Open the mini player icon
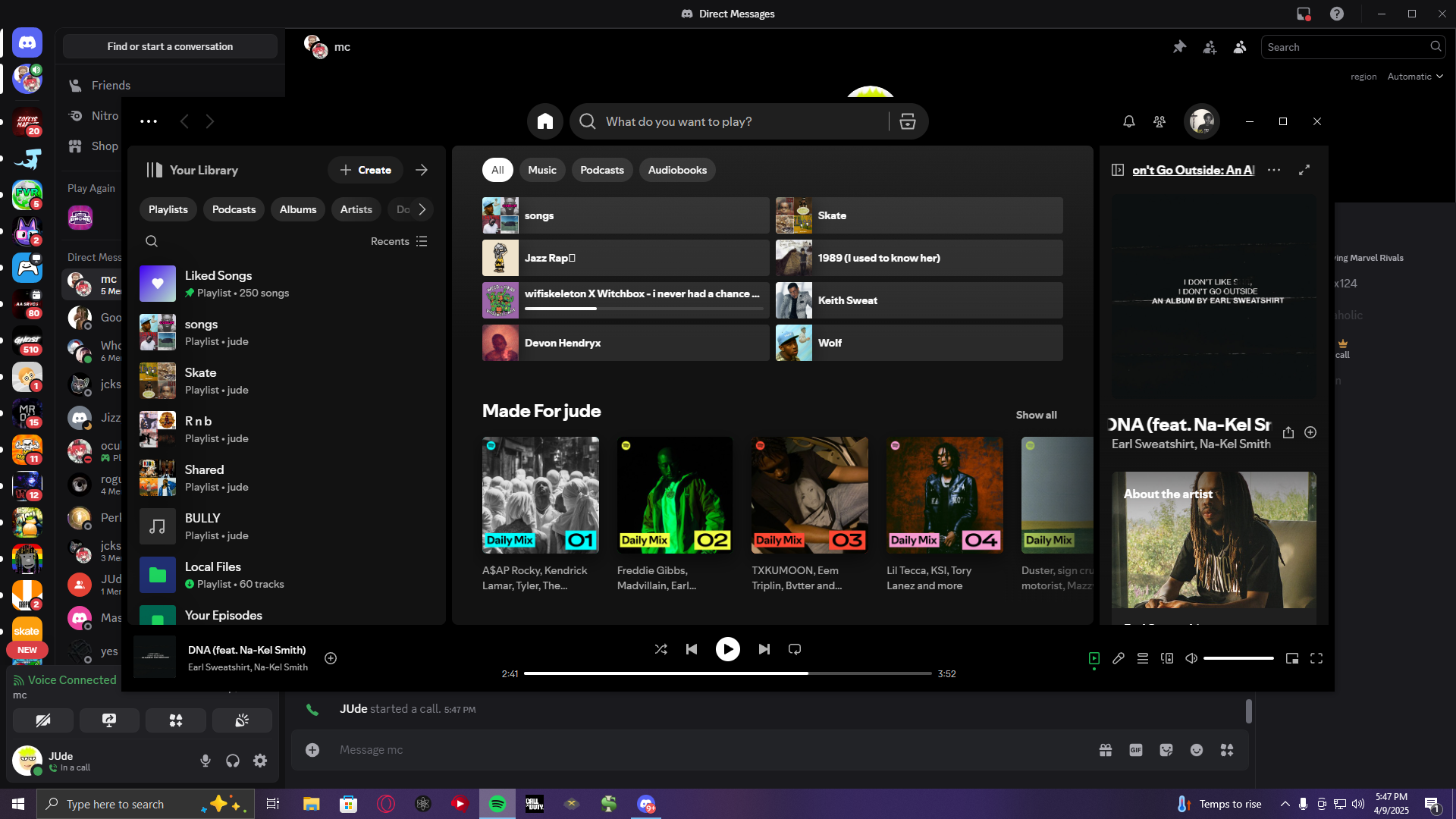1456x819 pixels. click(x=1291, y=658)
